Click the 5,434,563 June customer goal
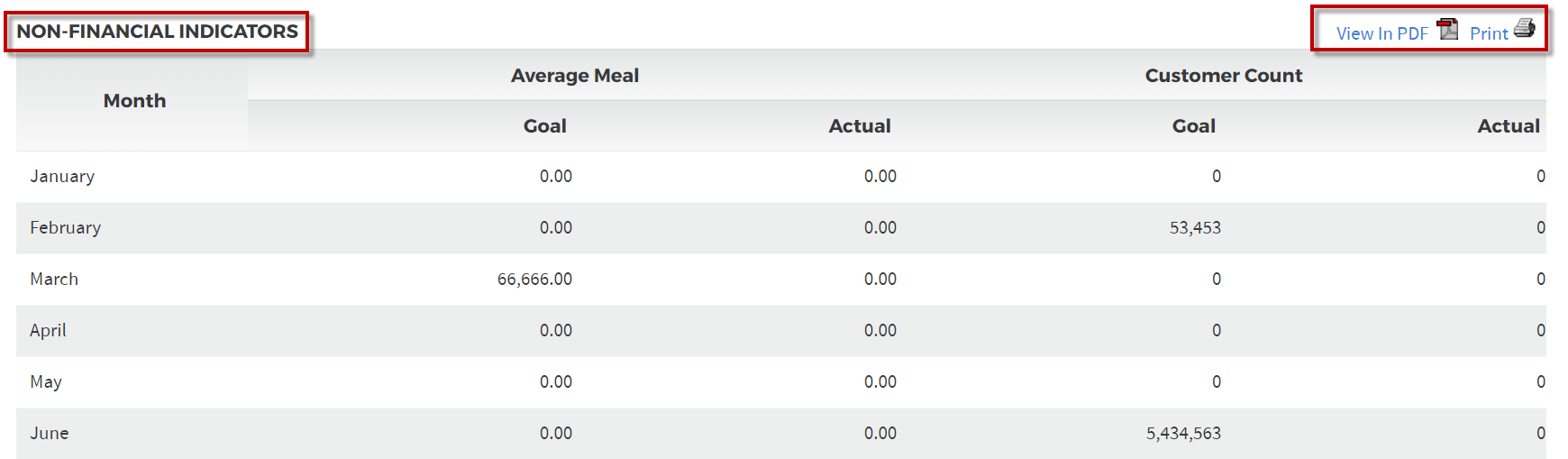The width and height of the screenshot is (1568, 459). point(1183,434)
